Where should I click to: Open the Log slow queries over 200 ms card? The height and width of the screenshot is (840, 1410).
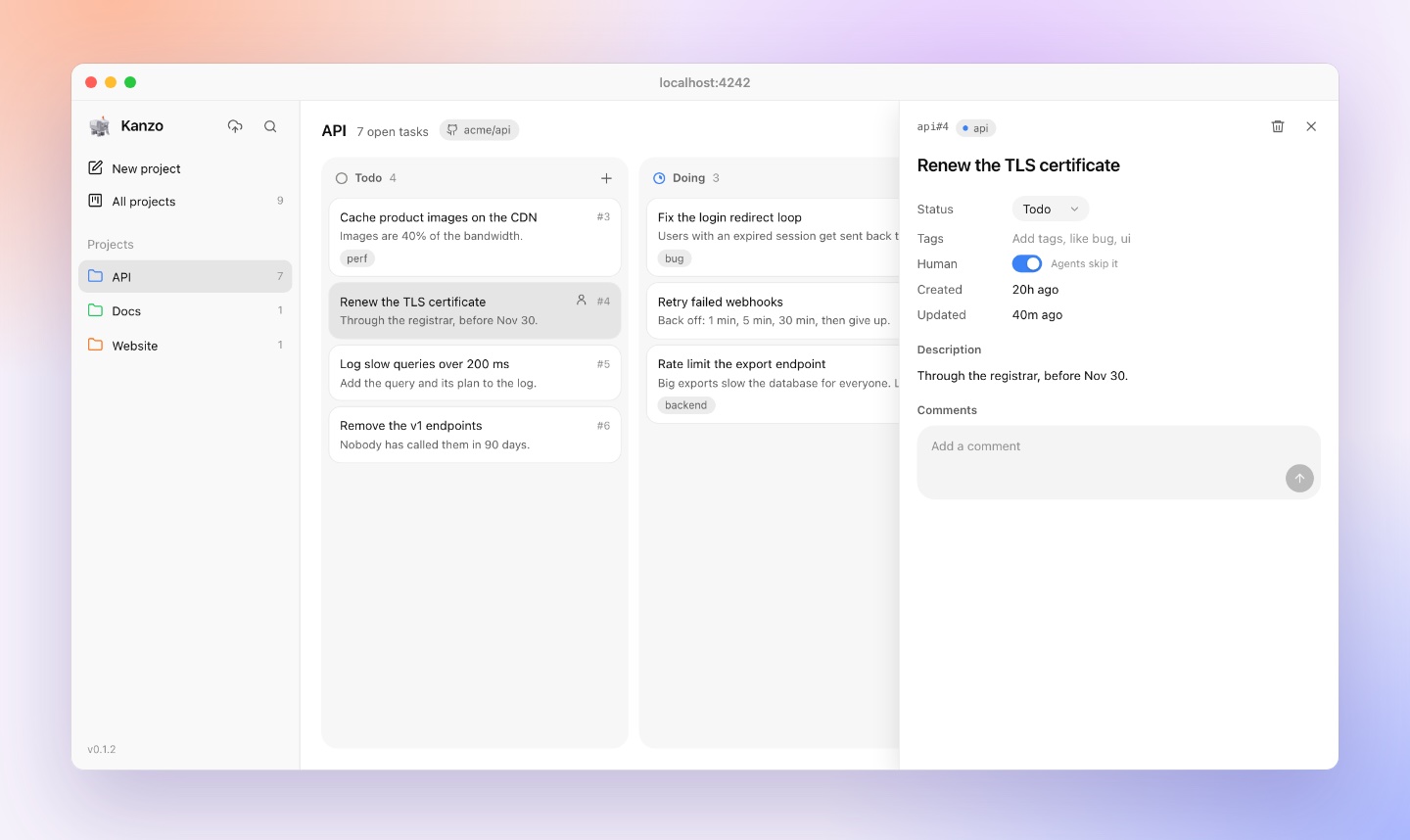[x=475, y=373]
